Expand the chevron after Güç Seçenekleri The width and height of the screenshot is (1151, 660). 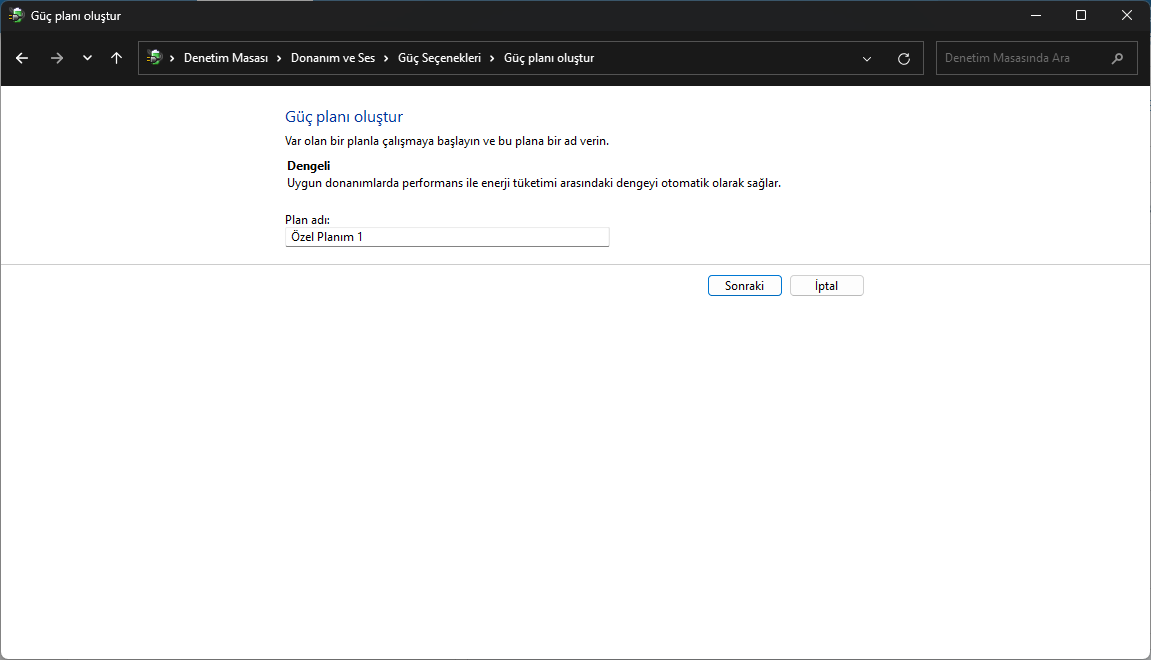pyautogui.click(x=492, y=58)
